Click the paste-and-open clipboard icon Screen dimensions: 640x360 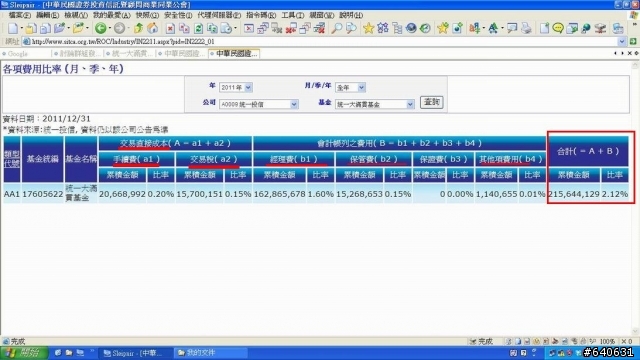(31, 28)
